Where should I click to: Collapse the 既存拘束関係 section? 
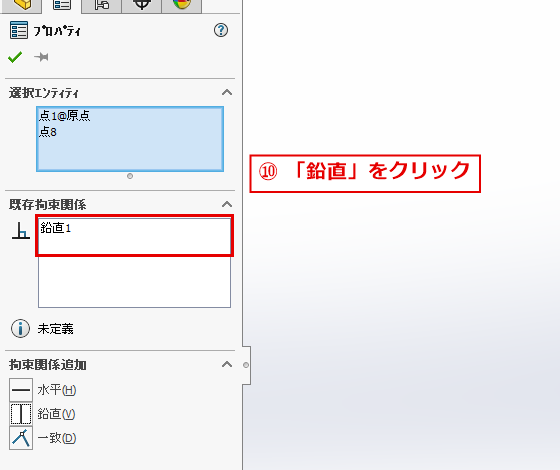pyautogui.click(x=227, y=204)
